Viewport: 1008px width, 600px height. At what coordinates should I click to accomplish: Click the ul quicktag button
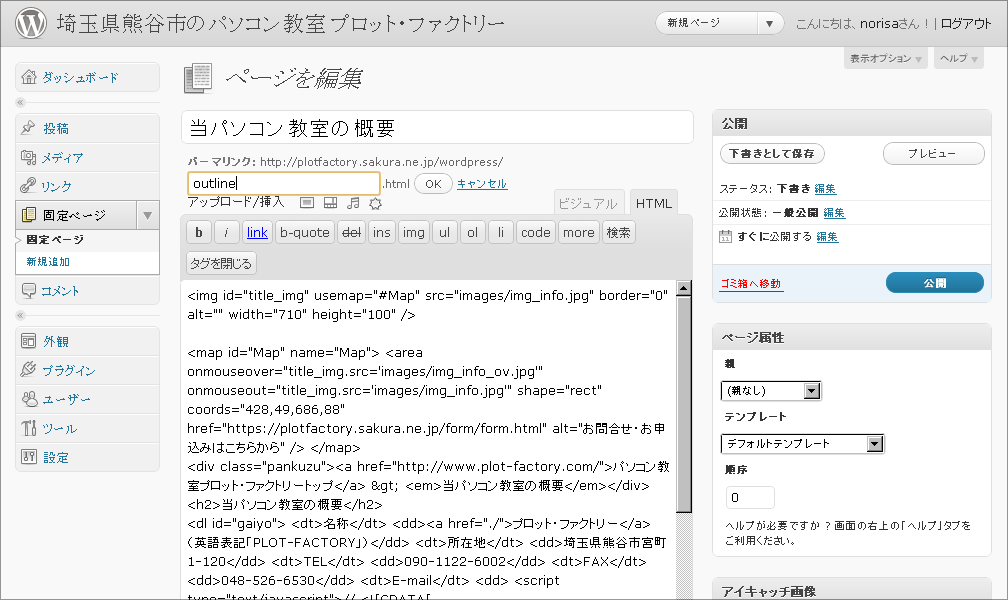click(444, 232)
